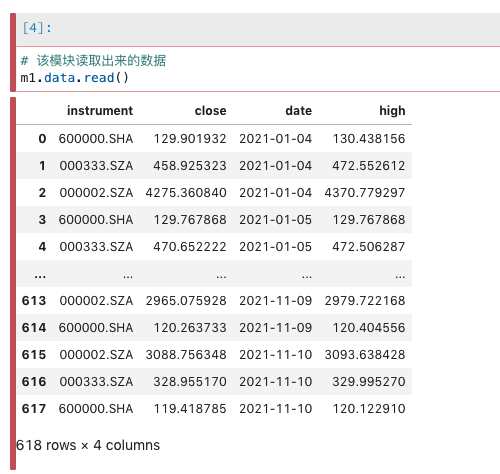The width and height of the screenshot is (500, 474).
Task: Click close value 120.263733
Action: click(x=190, y=328)
